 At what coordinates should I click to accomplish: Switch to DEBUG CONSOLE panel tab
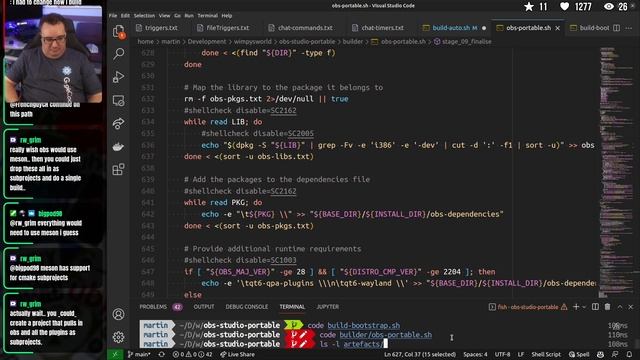click(247, 307)
